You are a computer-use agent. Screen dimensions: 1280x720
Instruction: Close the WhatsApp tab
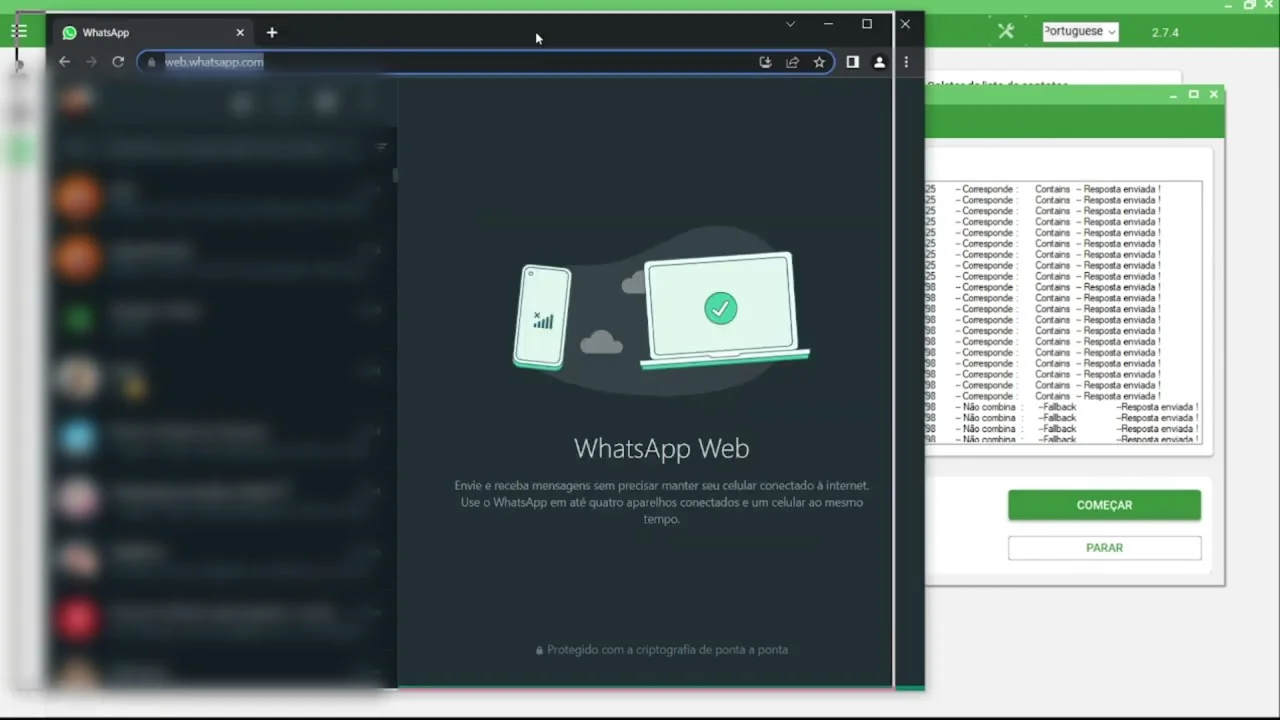point(240,33)
